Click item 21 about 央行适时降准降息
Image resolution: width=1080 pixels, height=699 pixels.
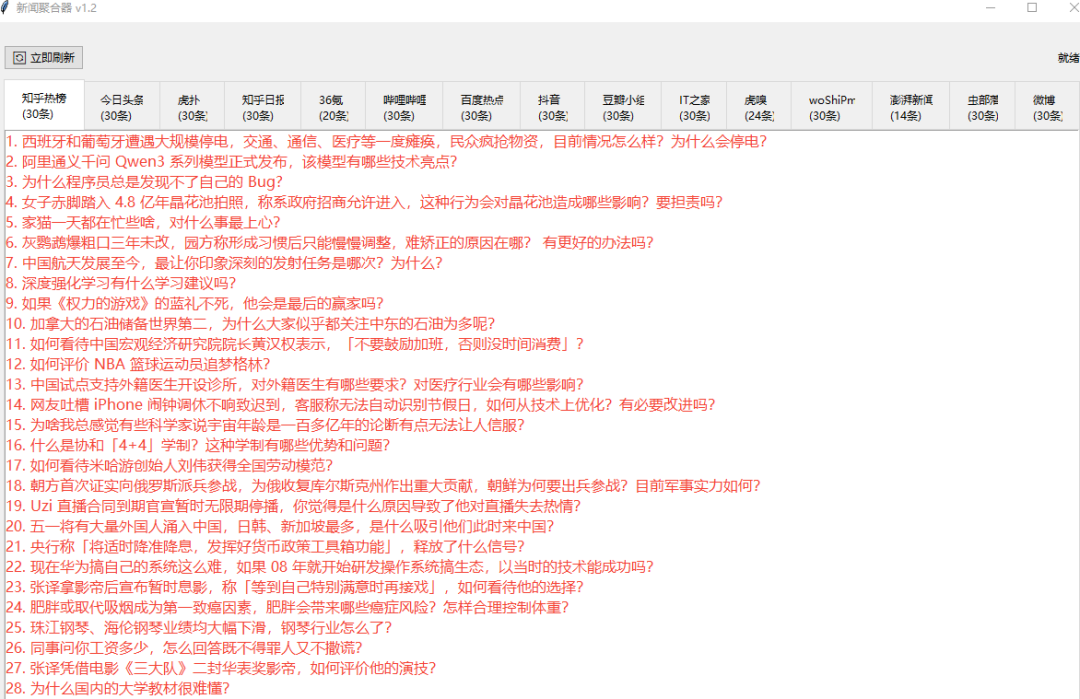point(265,547)
